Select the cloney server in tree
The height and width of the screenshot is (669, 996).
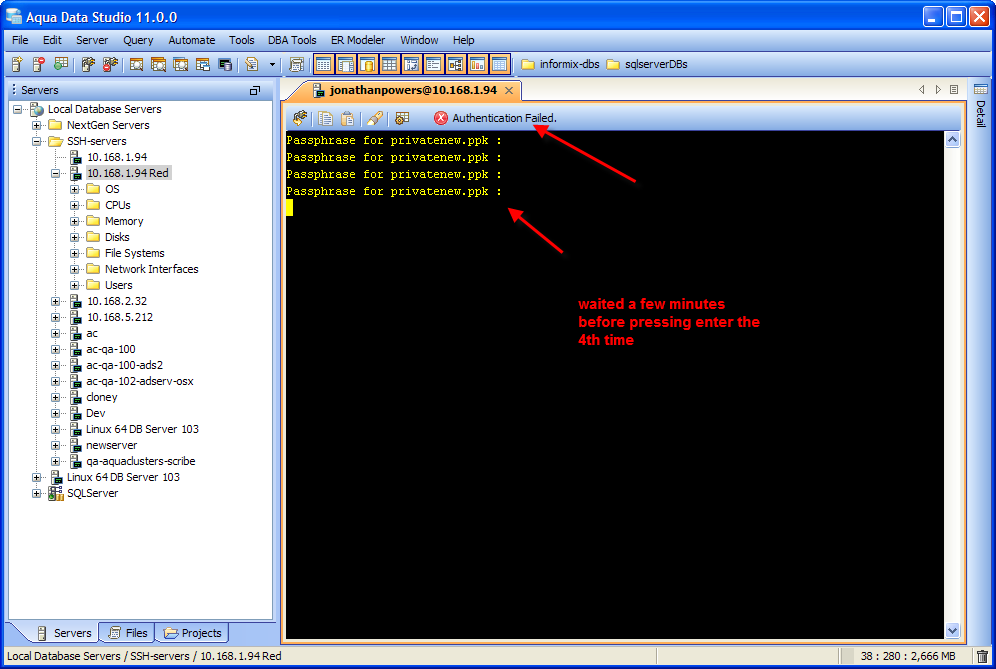[x=102, y=397]
